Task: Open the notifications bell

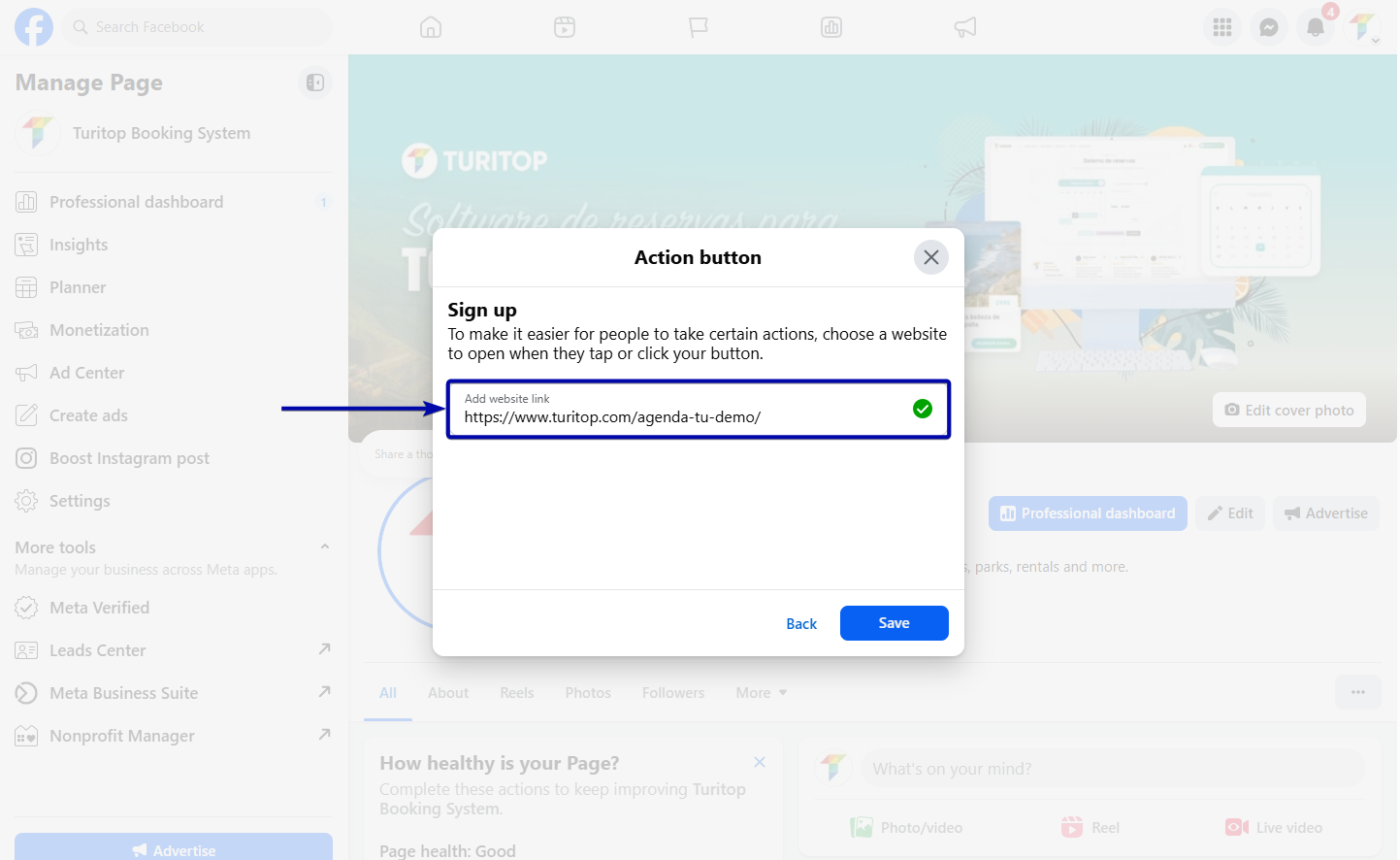Action: 1316,27
